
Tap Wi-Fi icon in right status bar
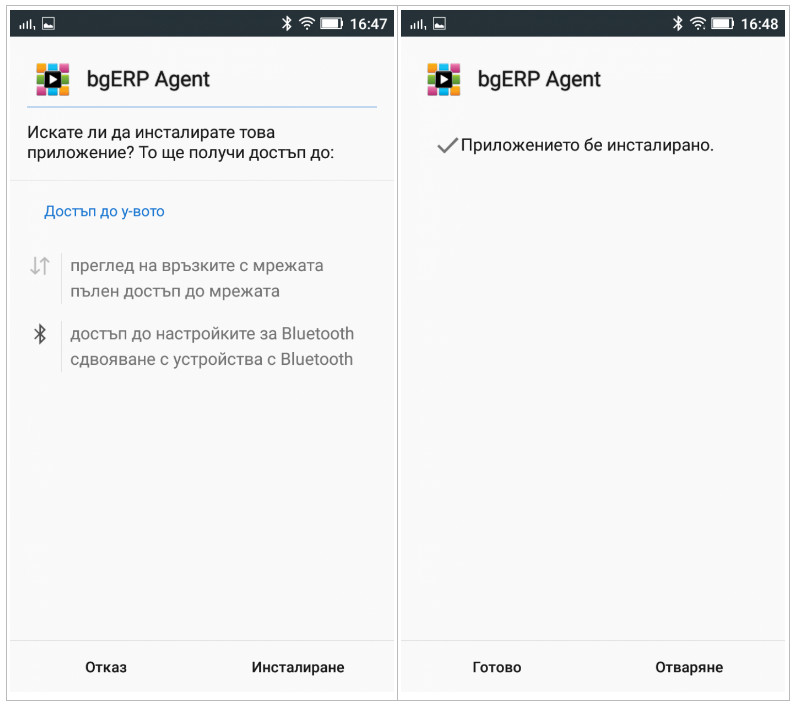pos(698,23)
